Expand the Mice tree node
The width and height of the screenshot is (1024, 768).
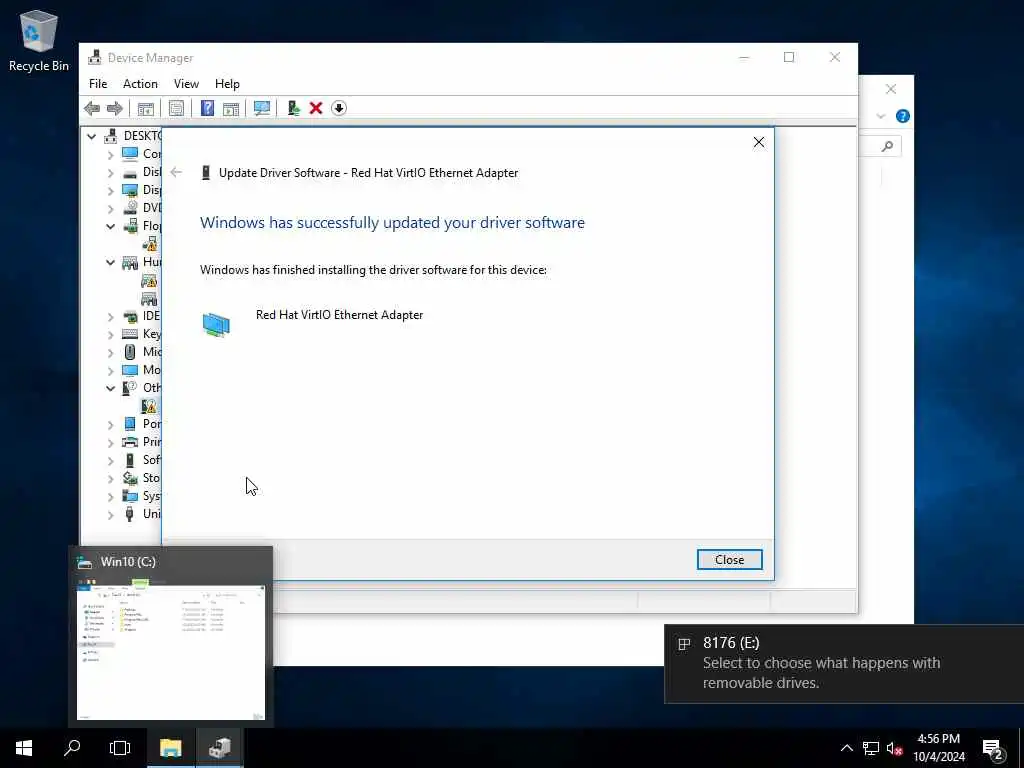[x=110, y=353]
